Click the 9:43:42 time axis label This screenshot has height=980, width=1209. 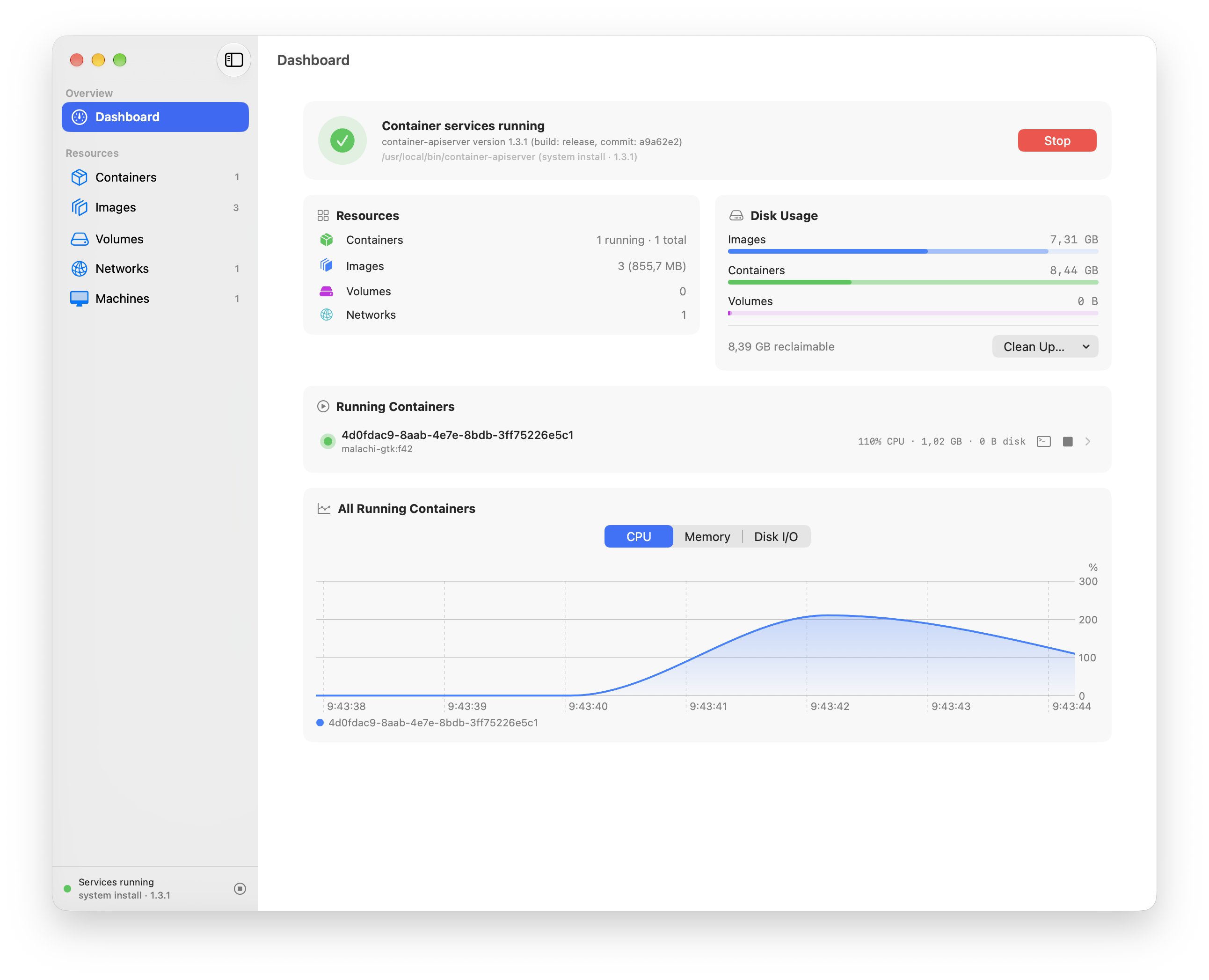click(x=830, y=706)
